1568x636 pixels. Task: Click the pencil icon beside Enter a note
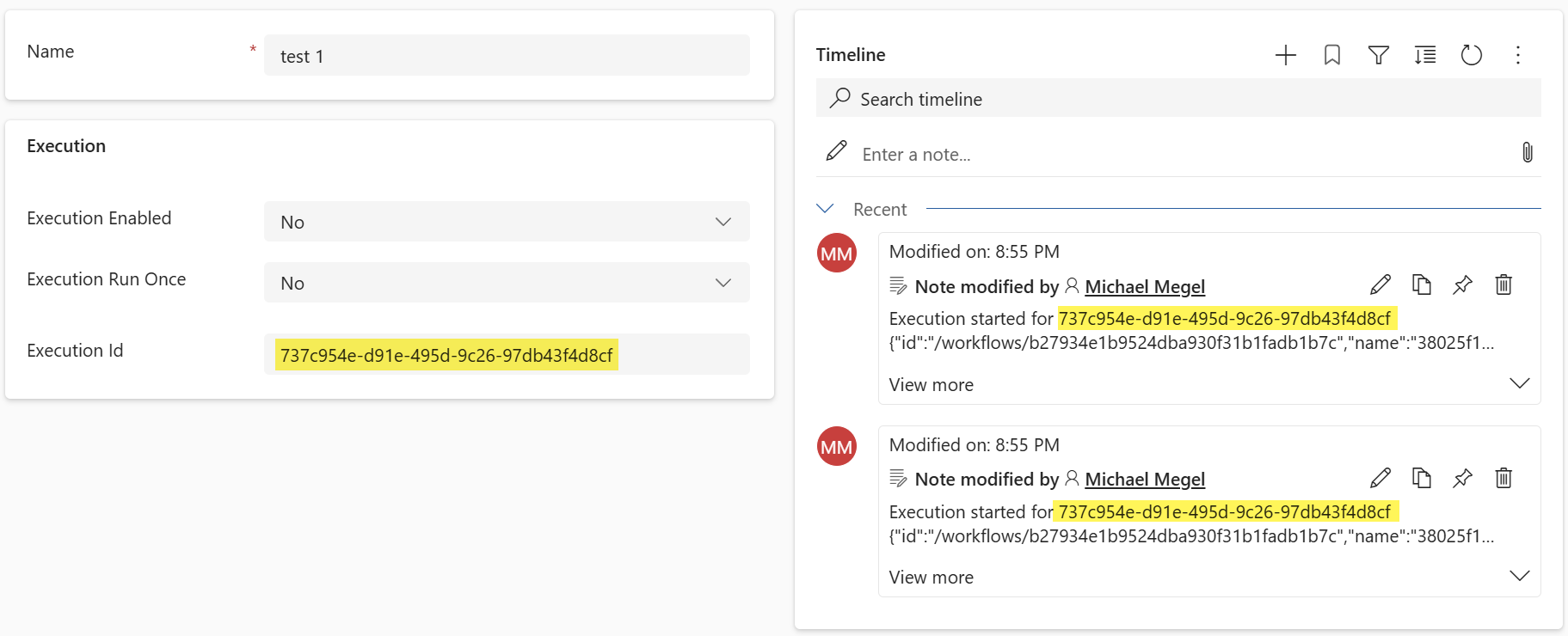click(x=836, y=151)
